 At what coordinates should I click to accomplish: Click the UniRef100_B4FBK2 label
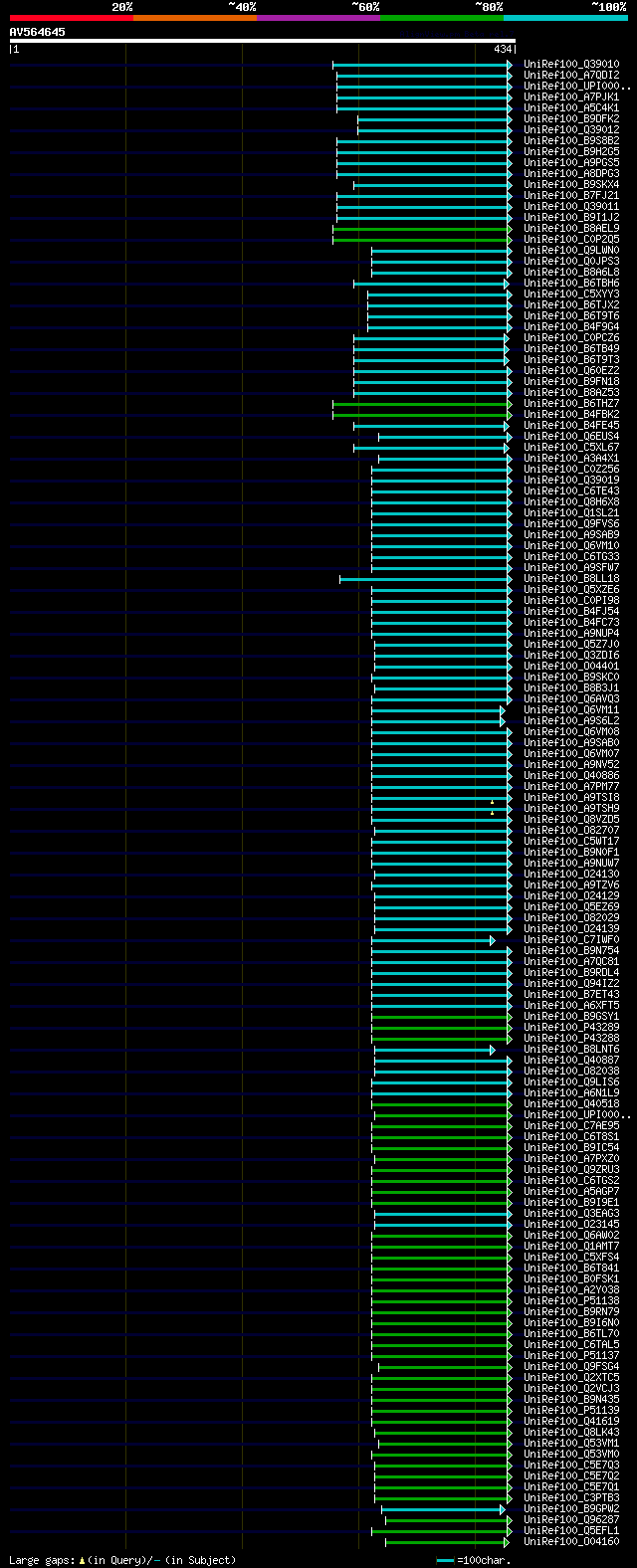[x=571, y=415]
